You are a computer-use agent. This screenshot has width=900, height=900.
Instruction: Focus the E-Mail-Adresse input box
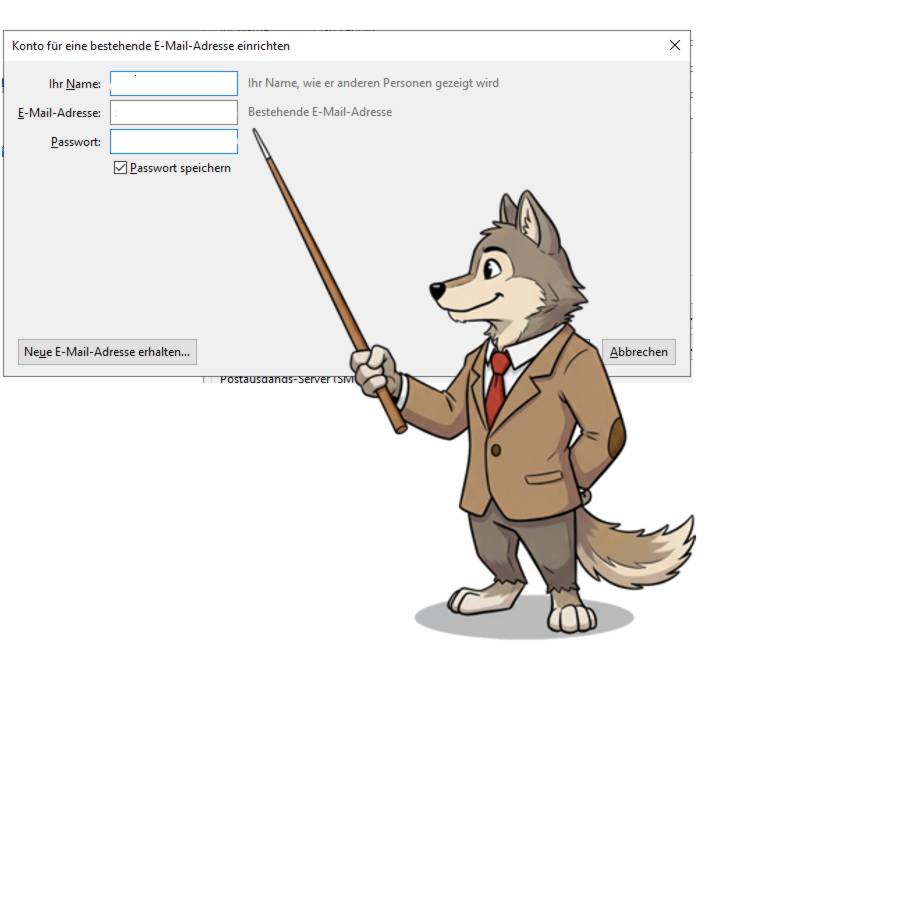[x=174, y=112]
